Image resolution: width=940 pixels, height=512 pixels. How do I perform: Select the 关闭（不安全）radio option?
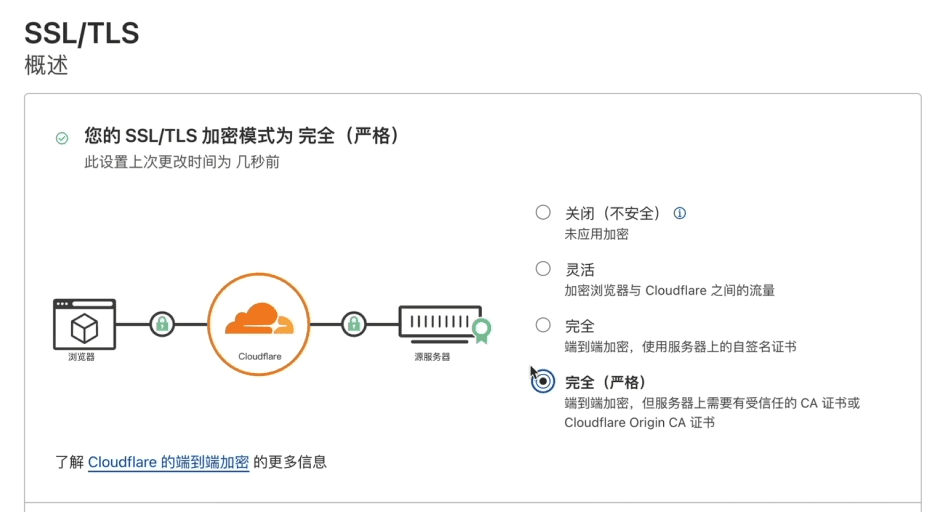543,212
